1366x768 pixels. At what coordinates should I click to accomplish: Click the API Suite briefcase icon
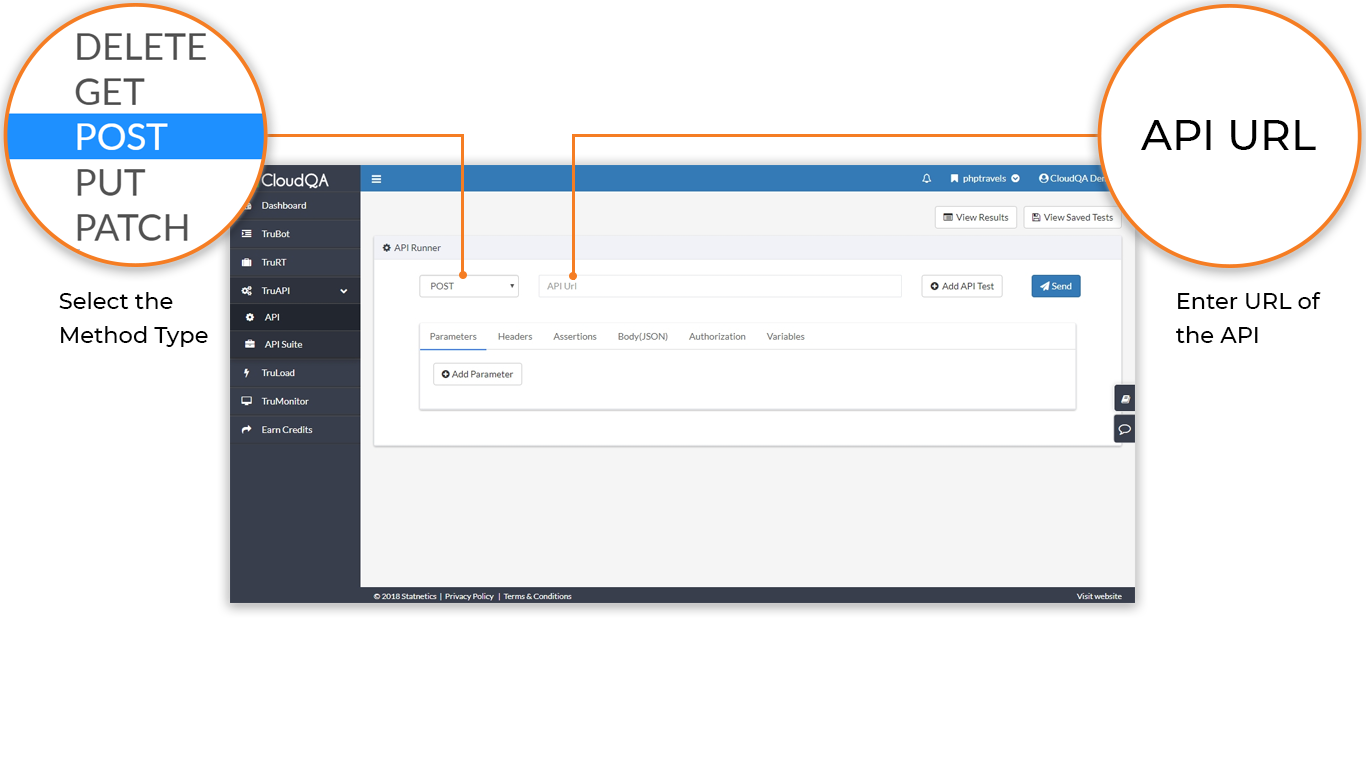click(x=250, y=344)
